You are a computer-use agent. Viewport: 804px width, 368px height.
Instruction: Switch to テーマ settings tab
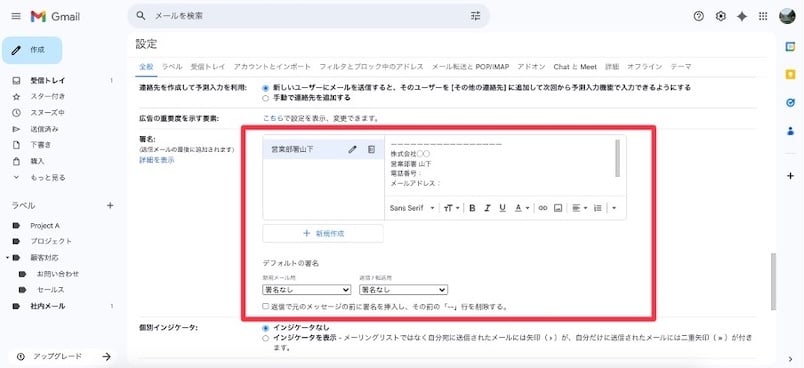click(x=681, y=67)
